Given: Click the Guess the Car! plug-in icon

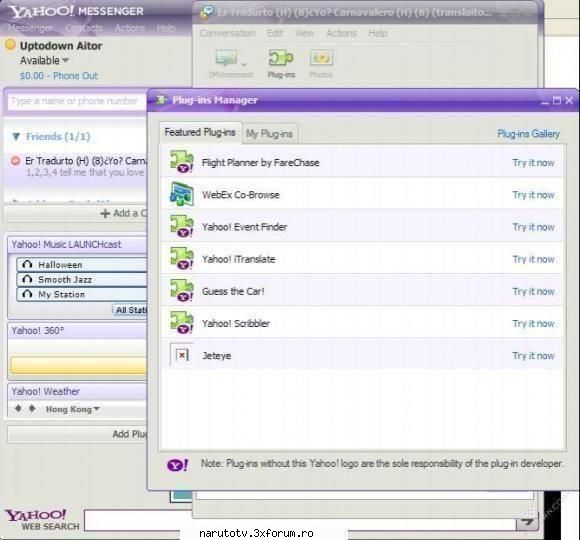Looking at the screenshot, I should point(182,290).
